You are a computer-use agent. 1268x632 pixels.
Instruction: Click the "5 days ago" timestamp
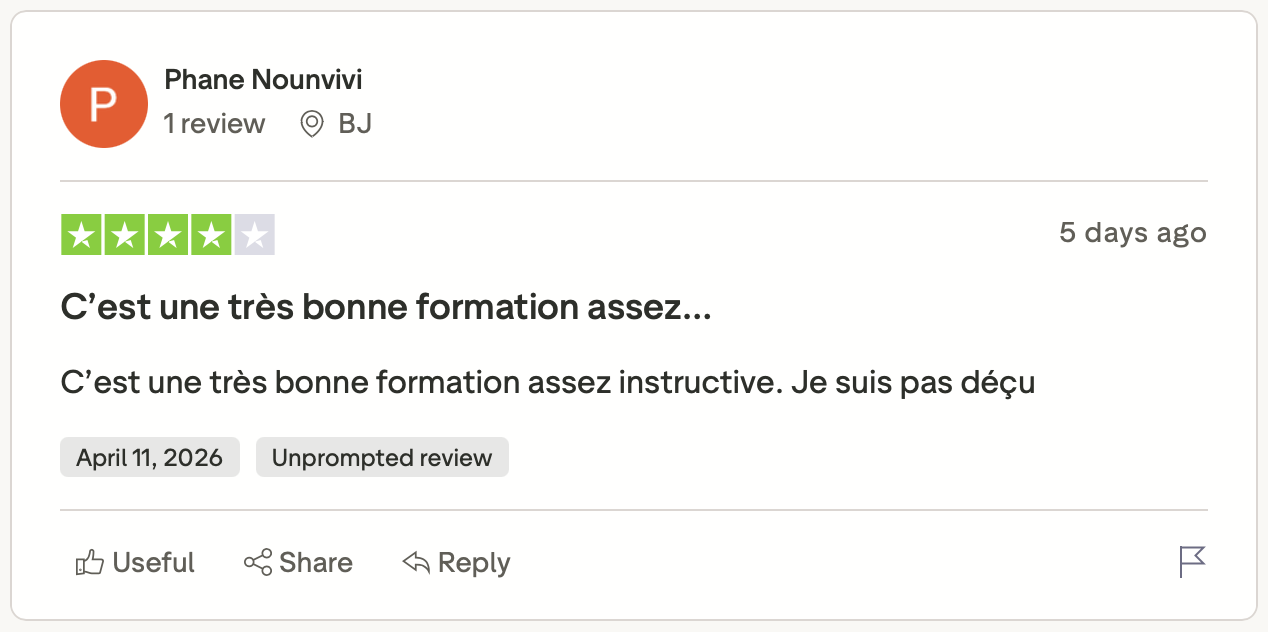1132,233
